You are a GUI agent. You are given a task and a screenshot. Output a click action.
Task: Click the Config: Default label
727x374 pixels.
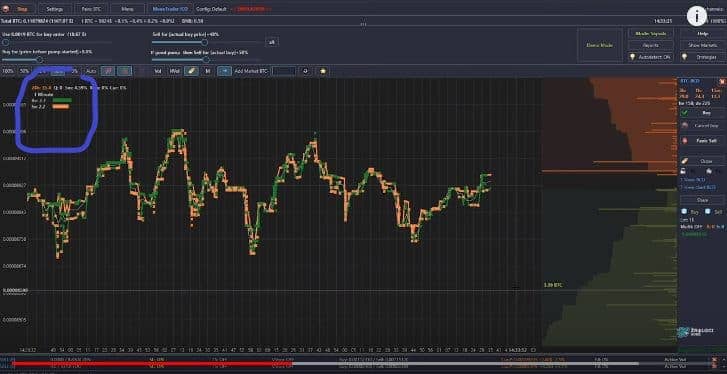211,9
